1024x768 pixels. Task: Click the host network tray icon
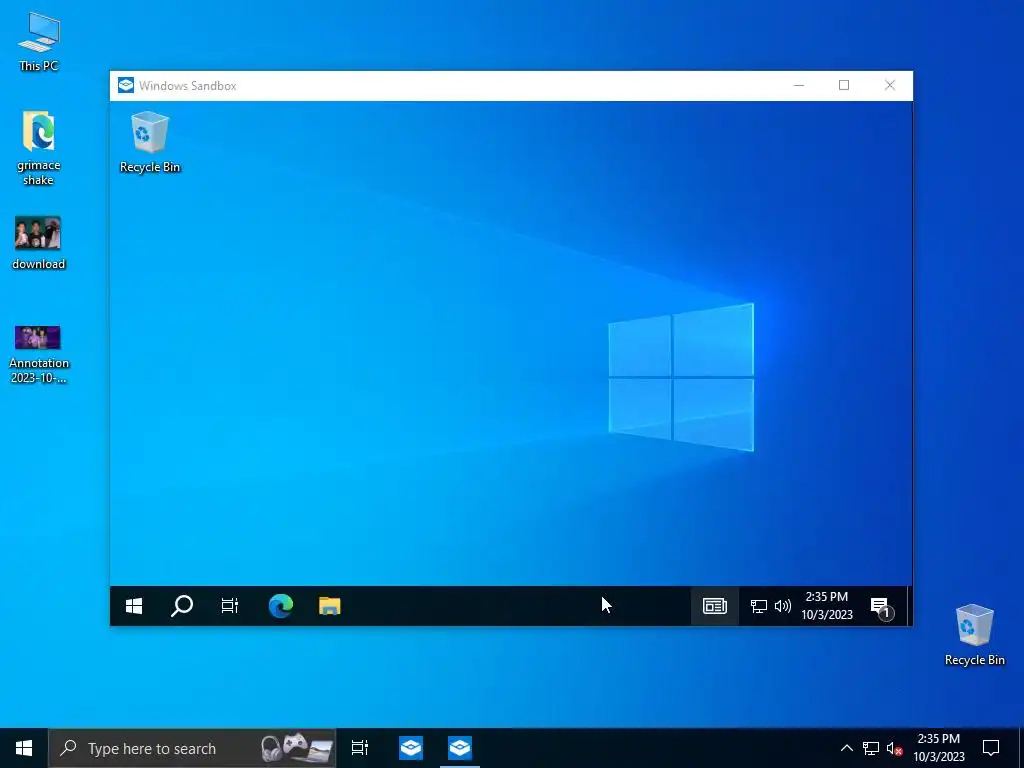pyautogui.click(x=871, y=748)
